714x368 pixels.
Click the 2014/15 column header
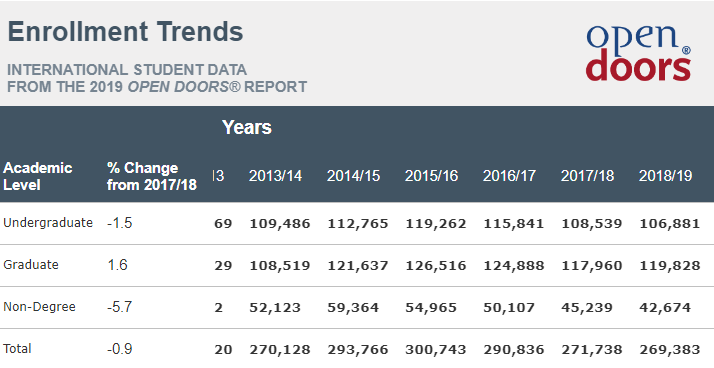[353, 176]
